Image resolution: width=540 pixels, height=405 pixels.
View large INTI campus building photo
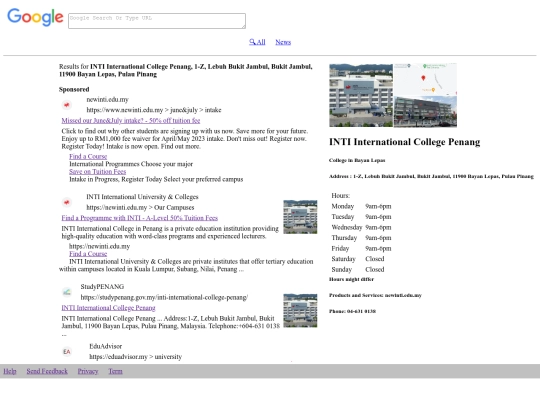pyautogui.click(x=361, y=95)
